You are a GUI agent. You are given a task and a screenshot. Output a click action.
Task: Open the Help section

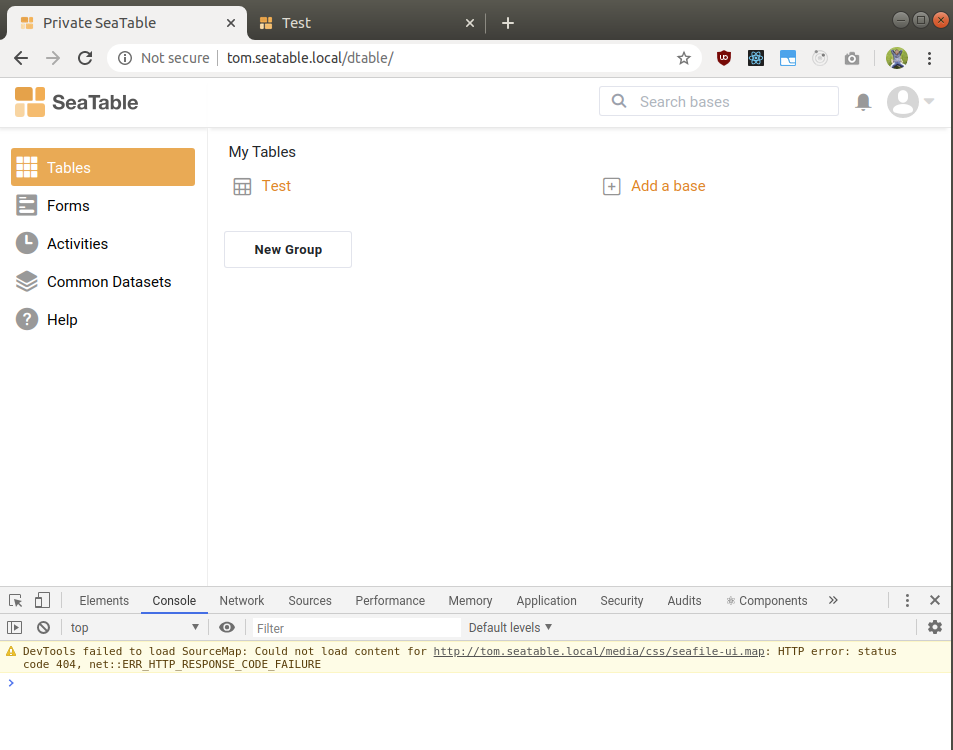61,319
